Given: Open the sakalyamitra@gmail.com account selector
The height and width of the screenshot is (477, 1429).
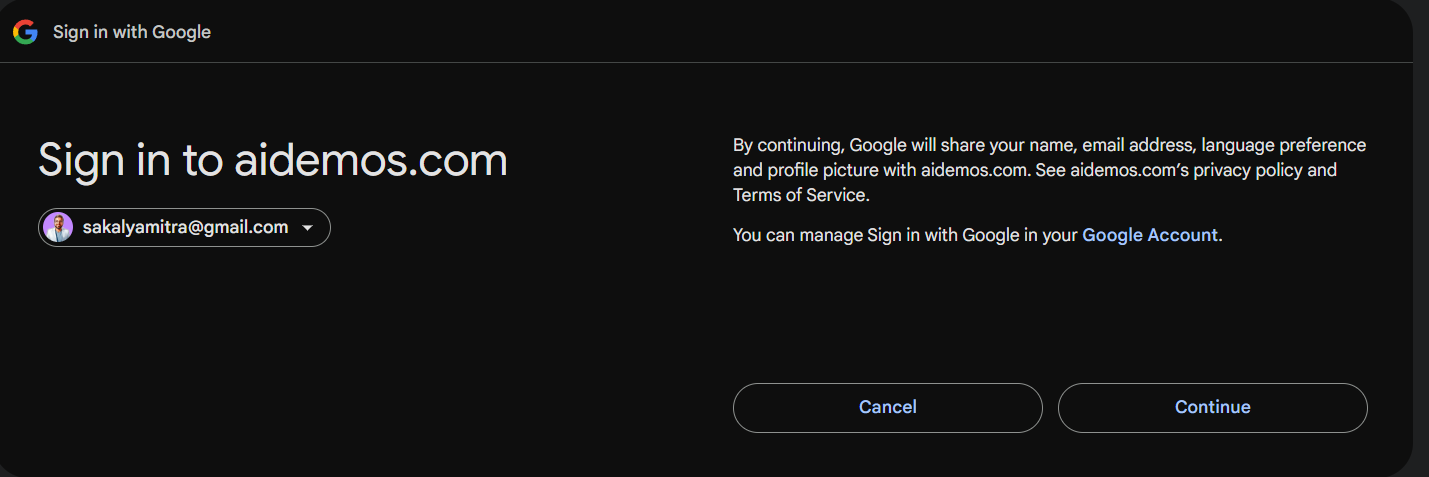Looking at the screenshot, I should [x=184, y=227].
